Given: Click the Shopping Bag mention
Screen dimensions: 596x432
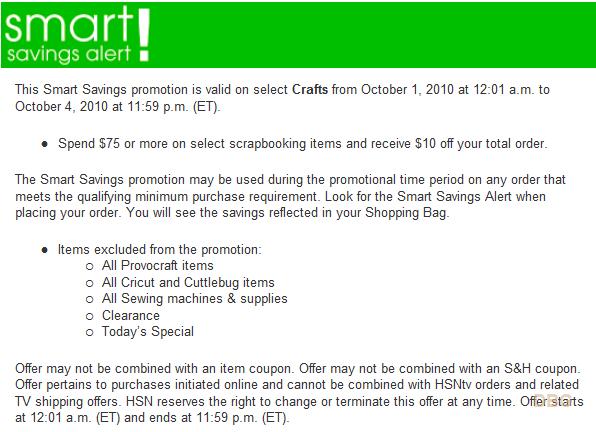Looking at the screenshot, I should (406, 212).
